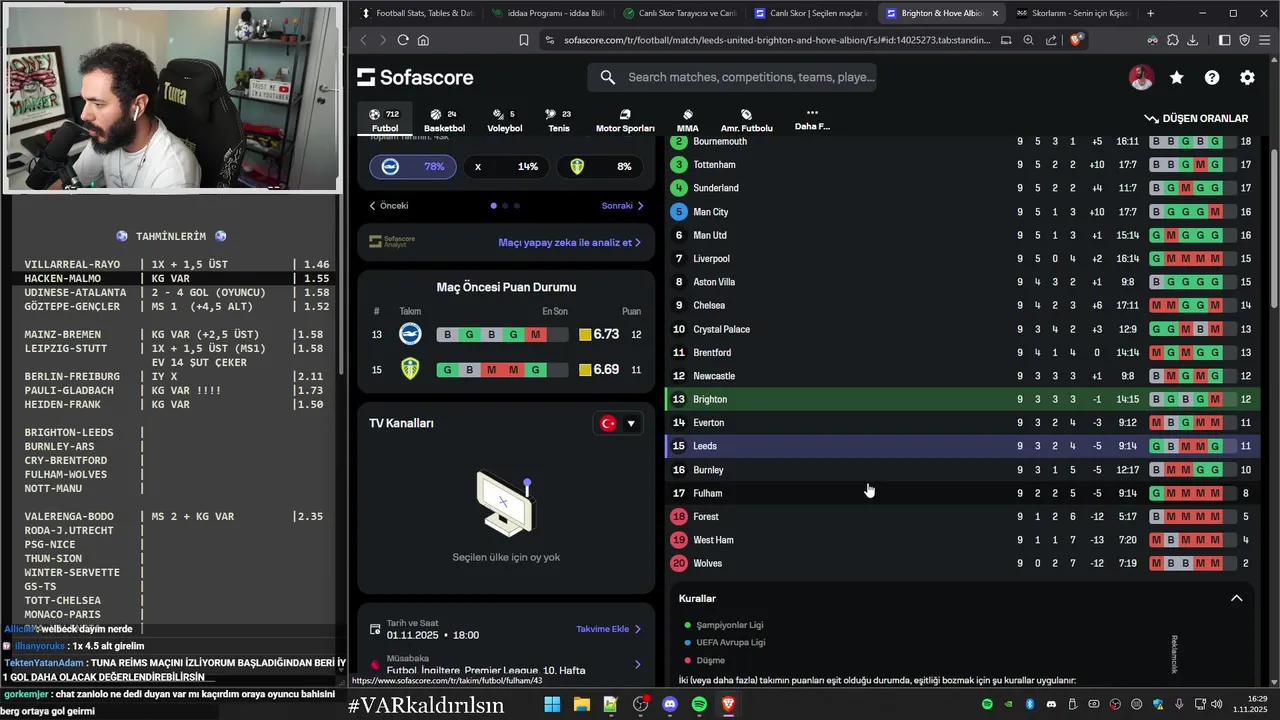This screenshot has height=720, width=1280.
Task: Open File Explorer from taskbar
Action: point(581,705)
